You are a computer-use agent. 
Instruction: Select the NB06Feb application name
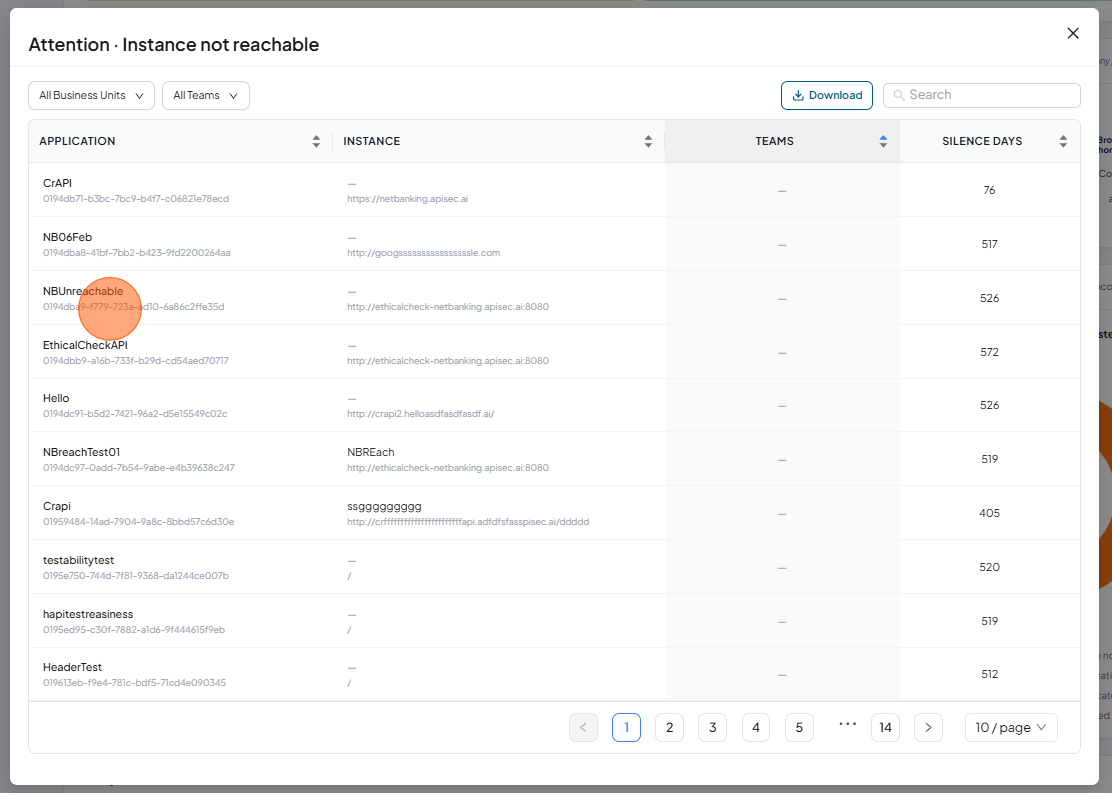(67, 237)
